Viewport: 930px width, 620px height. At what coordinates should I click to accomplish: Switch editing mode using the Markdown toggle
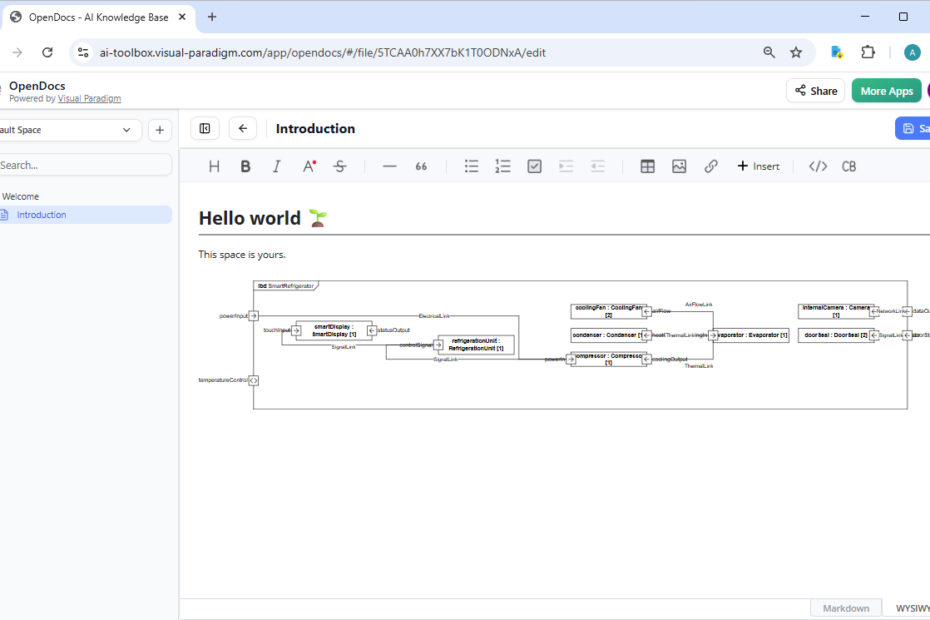tap(846, 608)
